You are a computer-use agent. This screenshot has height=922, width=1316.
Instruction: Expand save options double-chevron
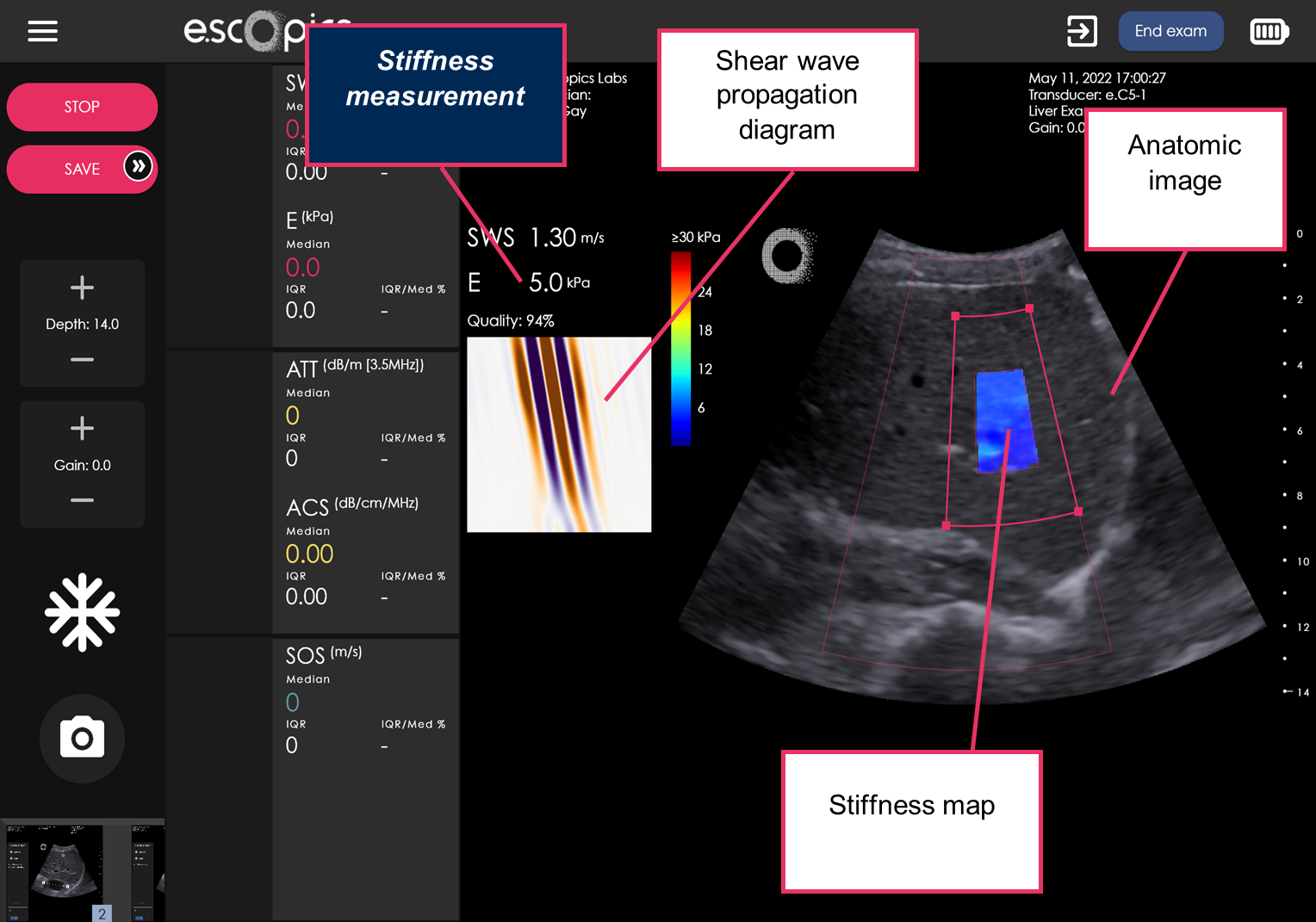[x=138, y=166]
